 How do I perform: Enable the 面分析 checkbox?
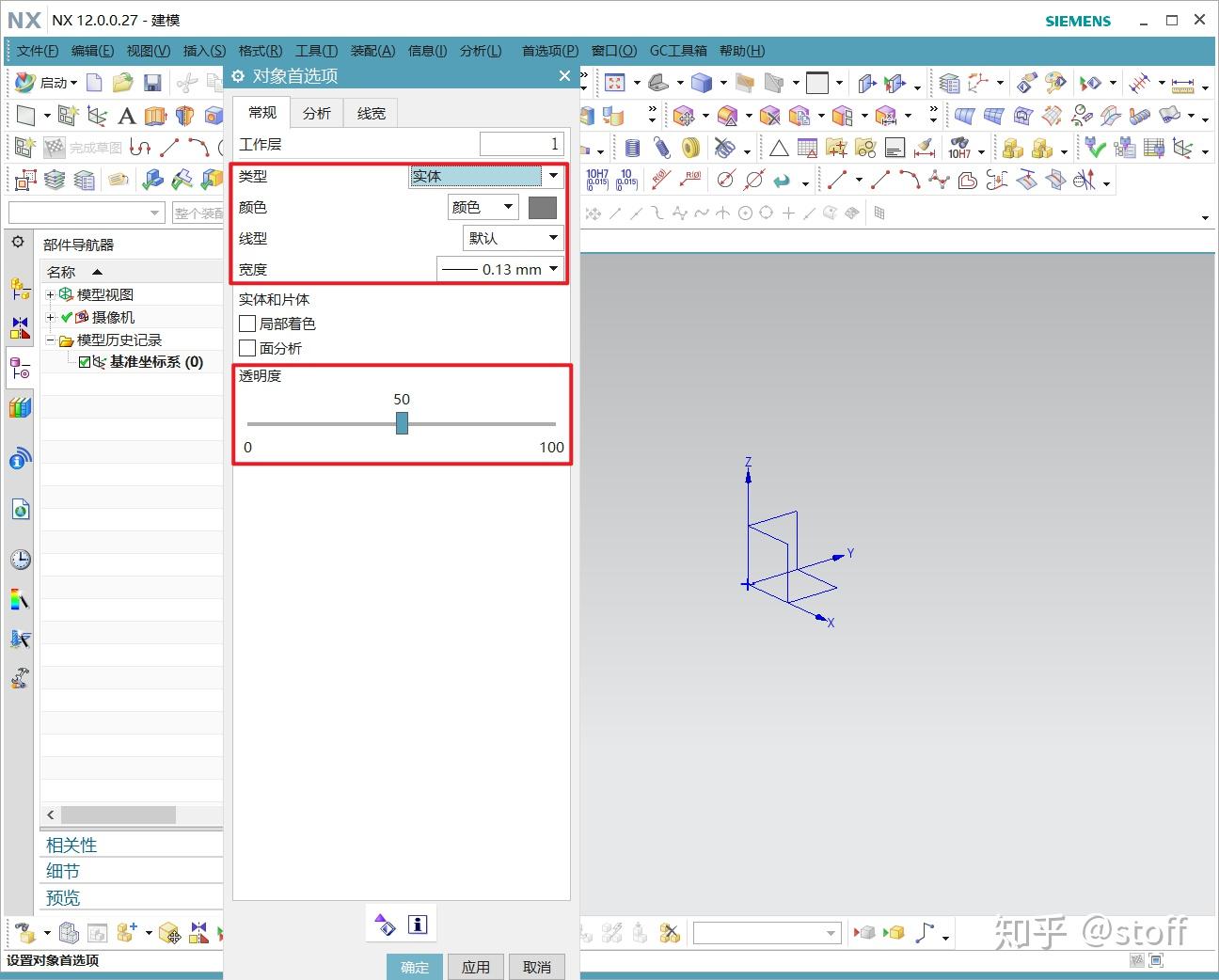[x=247, y=348]
